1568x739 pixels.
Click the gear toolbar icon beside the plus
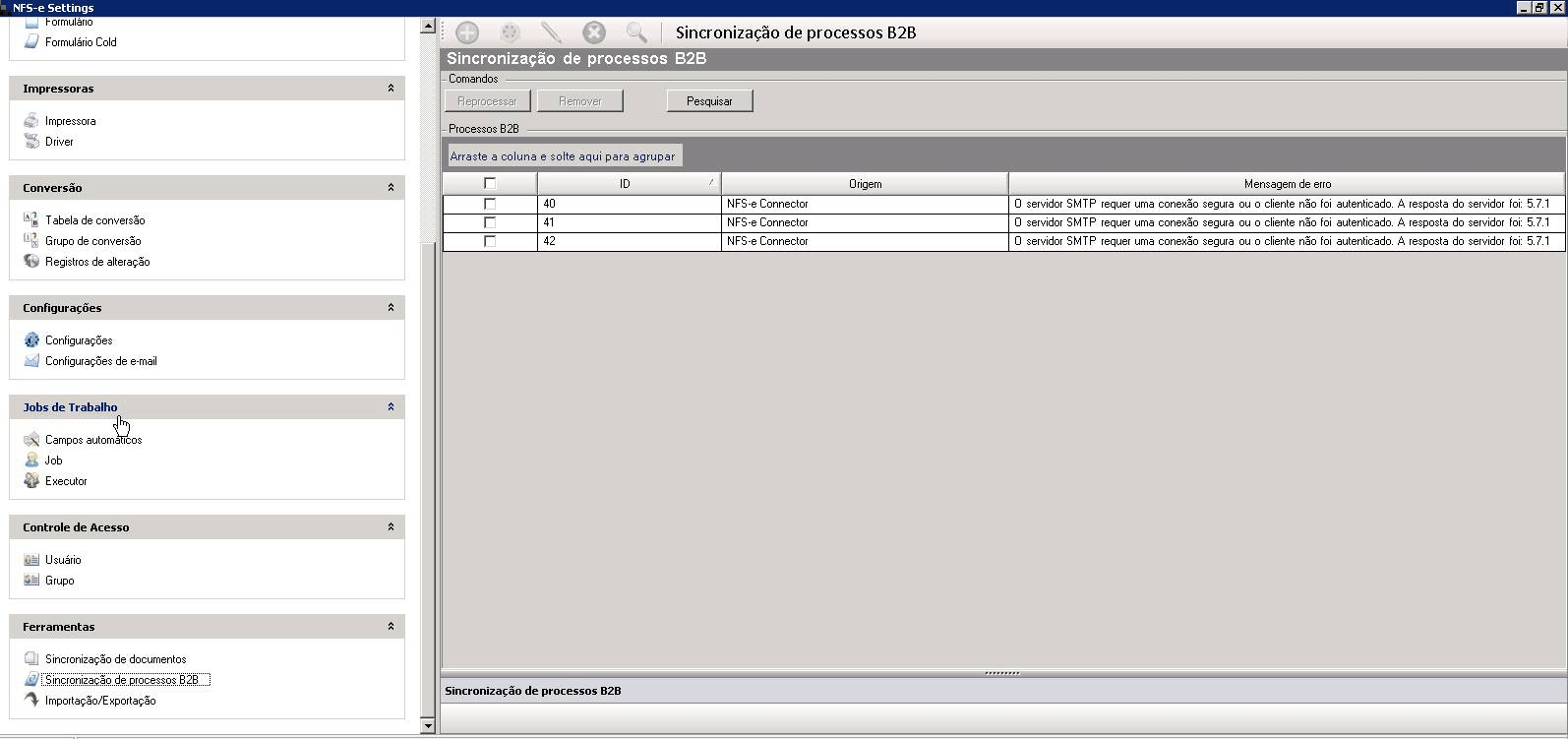[x=510, y=32]
